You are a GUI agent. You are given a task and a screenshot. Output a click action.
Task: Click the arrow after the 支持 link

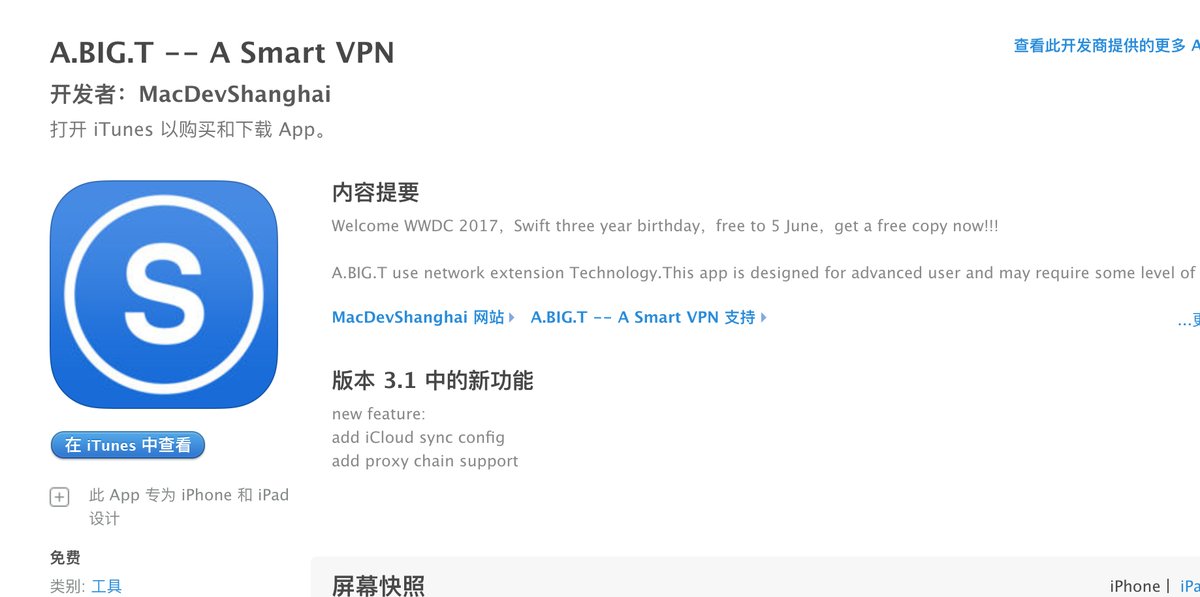coord(764,318)
